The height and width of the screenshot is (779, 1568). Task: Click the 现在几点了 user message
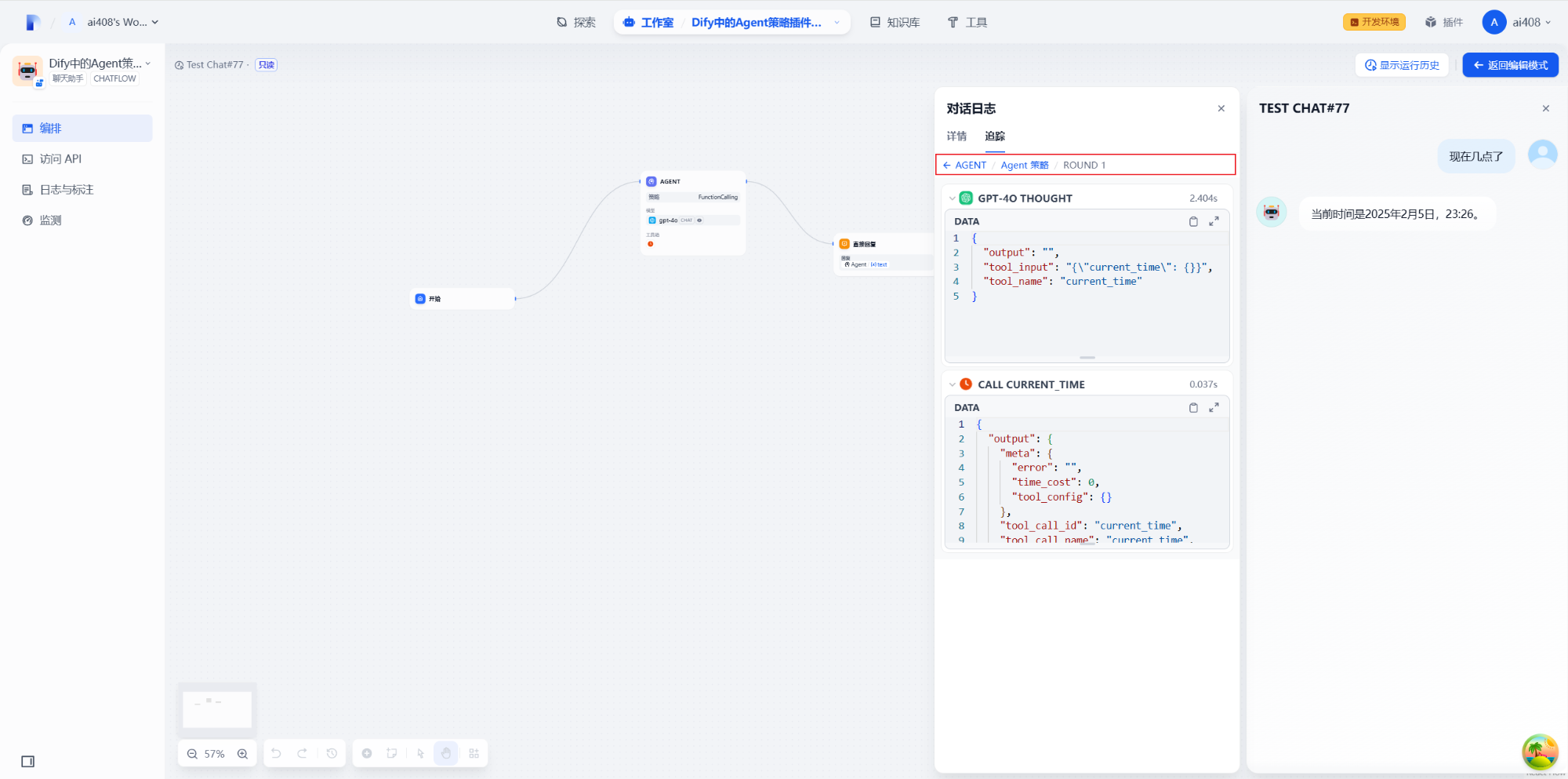point(1476,156)
